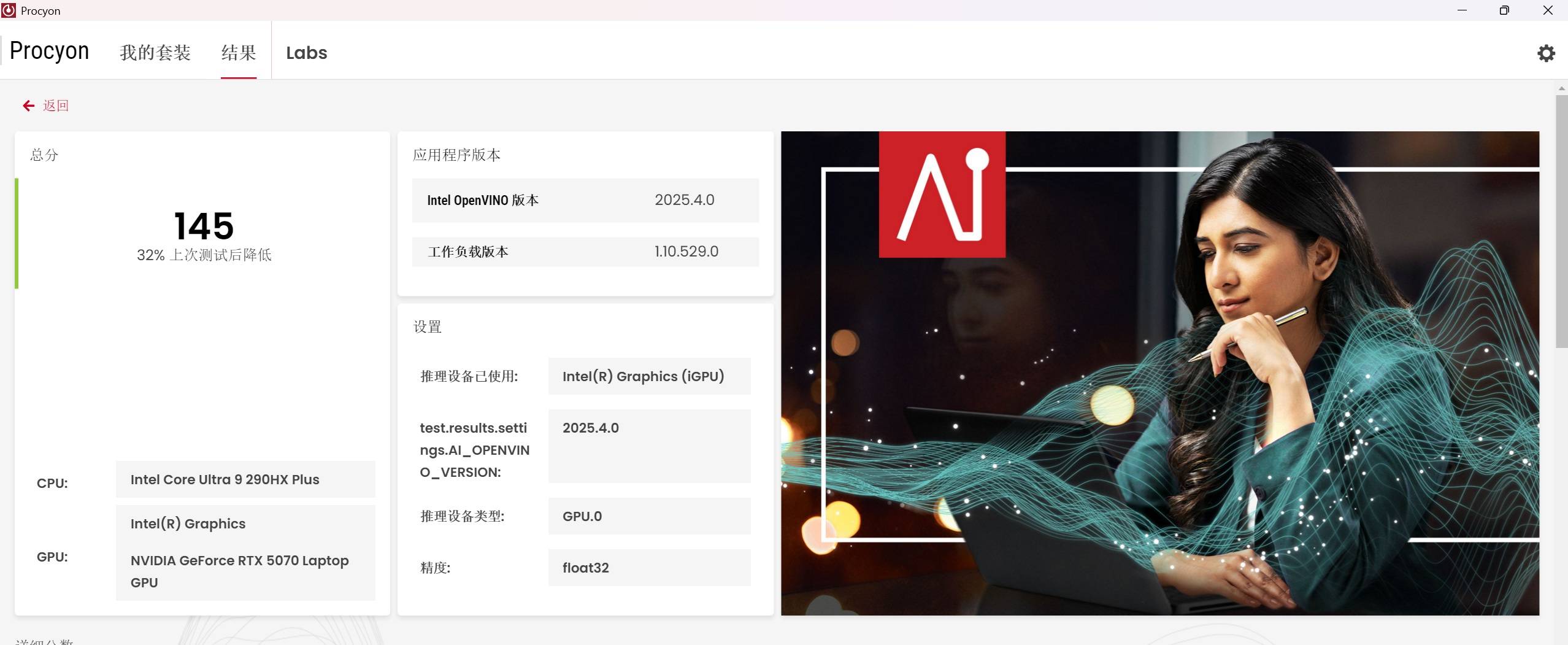
Task: Click the CPU: label
Action: (x=52, y=483)
